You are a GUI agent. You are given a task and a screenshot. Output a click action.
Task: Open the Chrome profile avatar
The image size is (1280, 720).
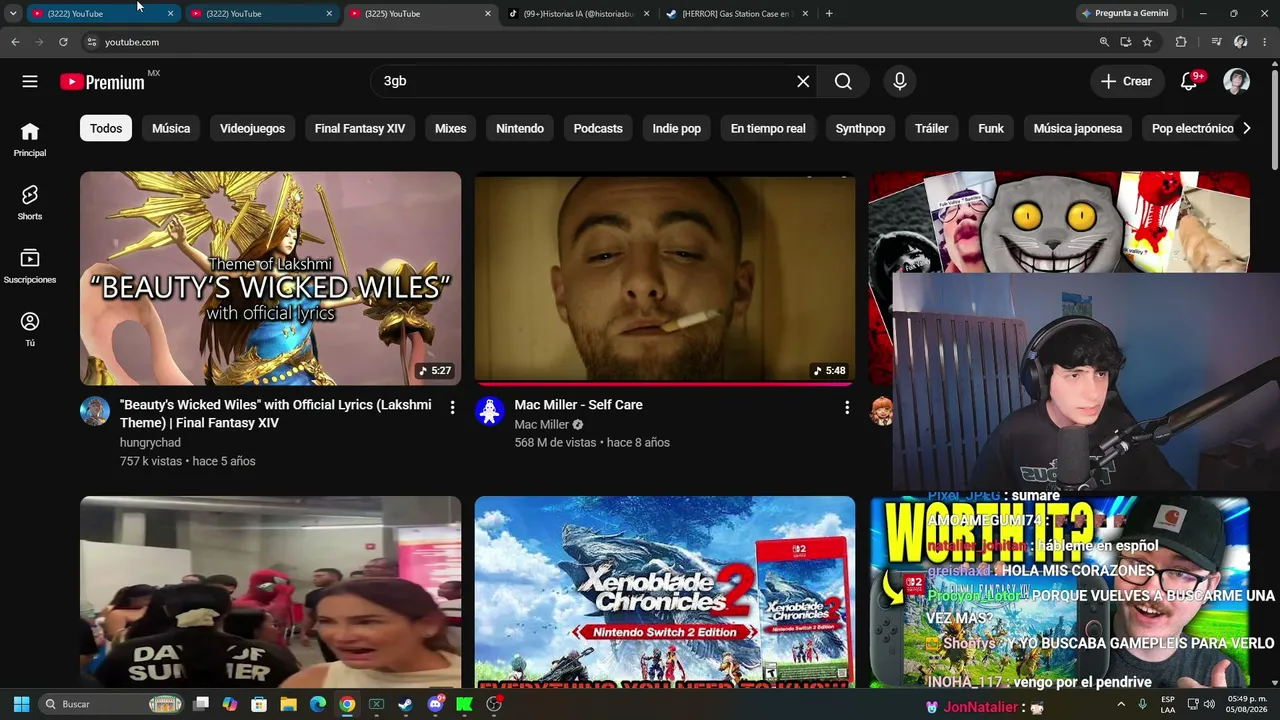click(1240, 42)
